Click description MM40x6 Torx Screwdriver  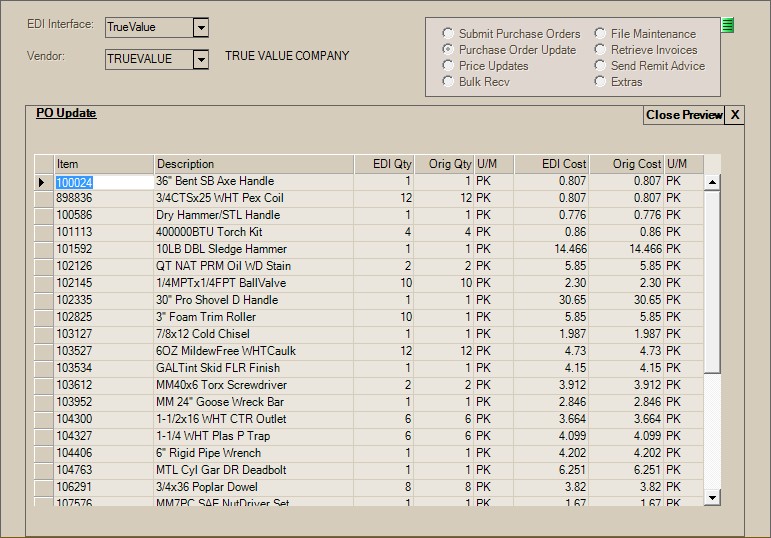click(221, 385)
